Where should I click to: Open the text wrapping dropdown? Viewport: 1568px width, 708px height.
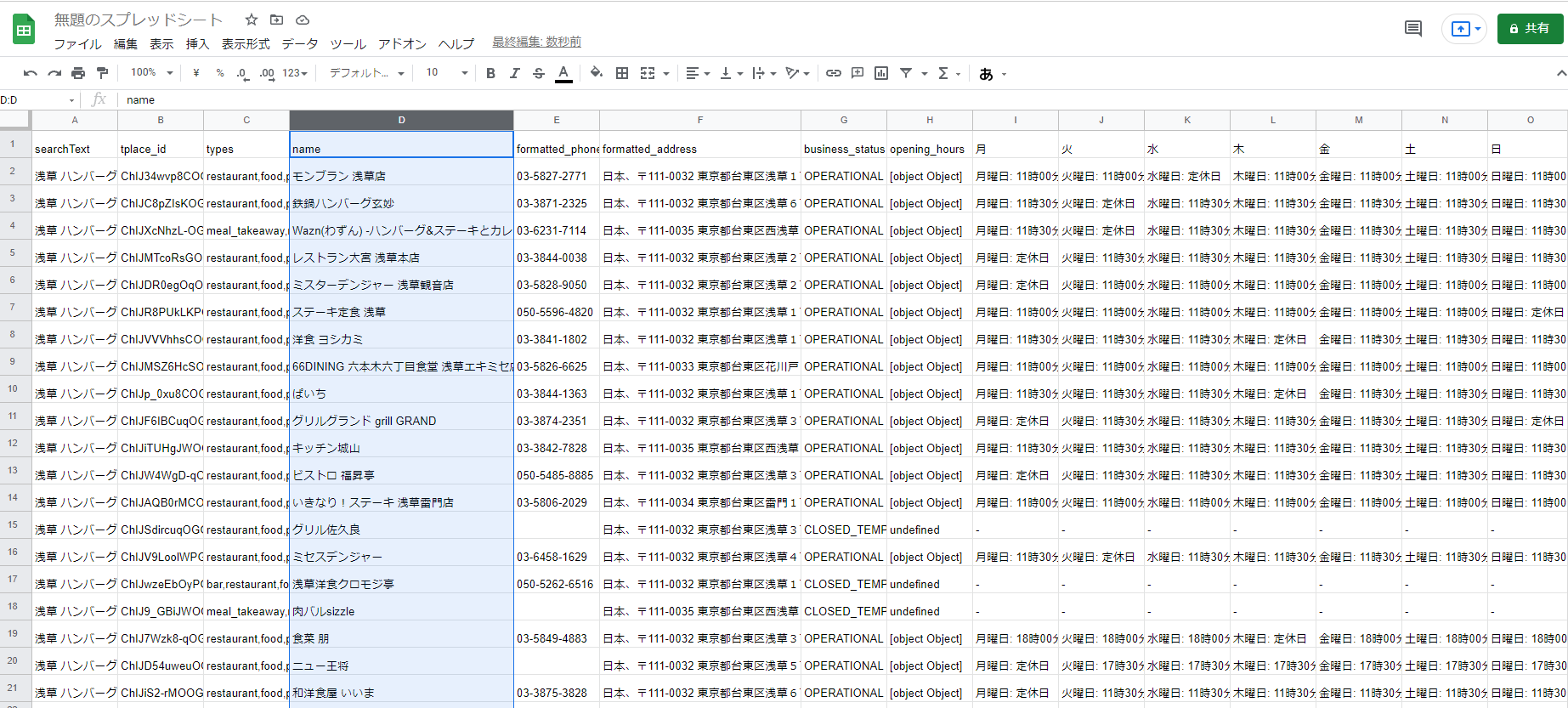(x=764, y=73)
